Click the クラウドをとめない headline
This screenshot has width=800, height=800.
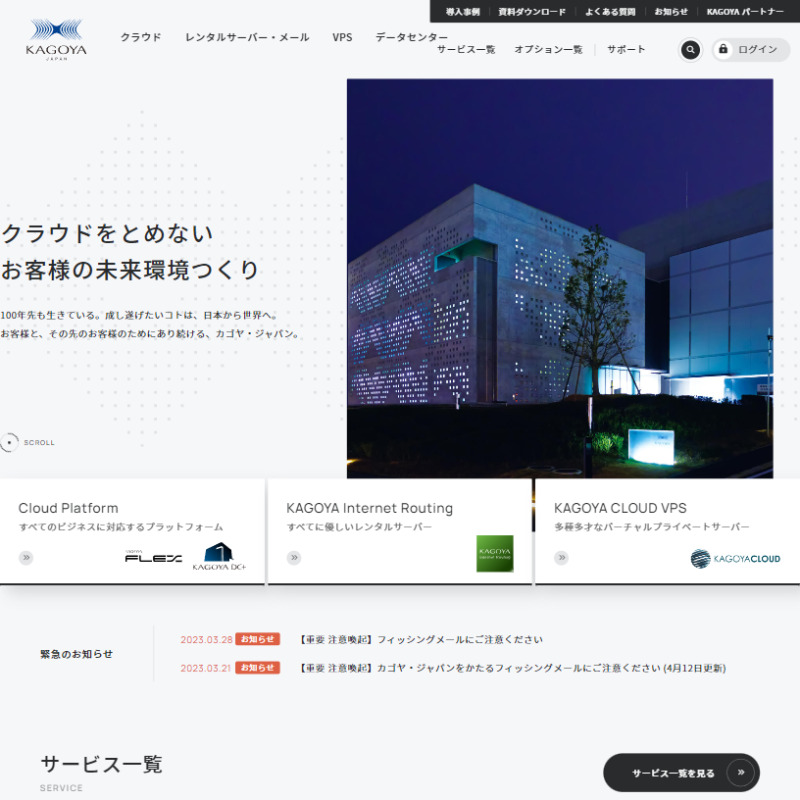pos(107,233)
